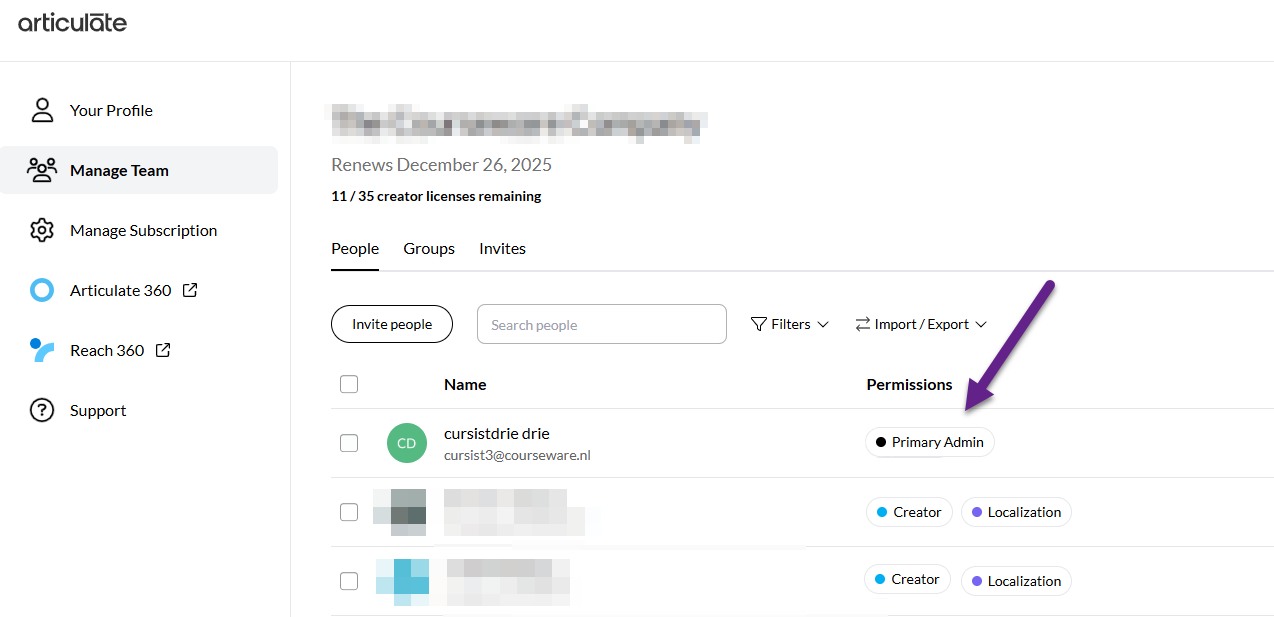
Task: Expand the Import / Export menu
Action: [x=921, y=324]
